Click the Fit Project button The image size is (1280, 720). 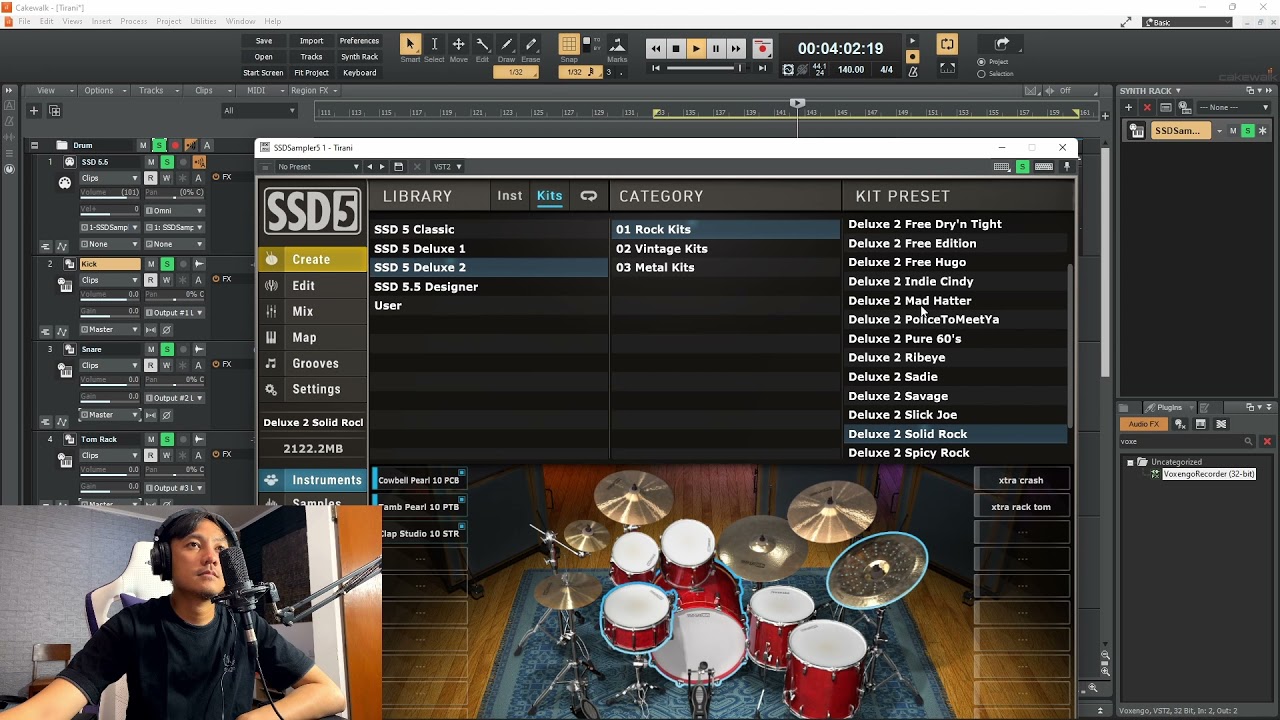(x=311, y=73)
